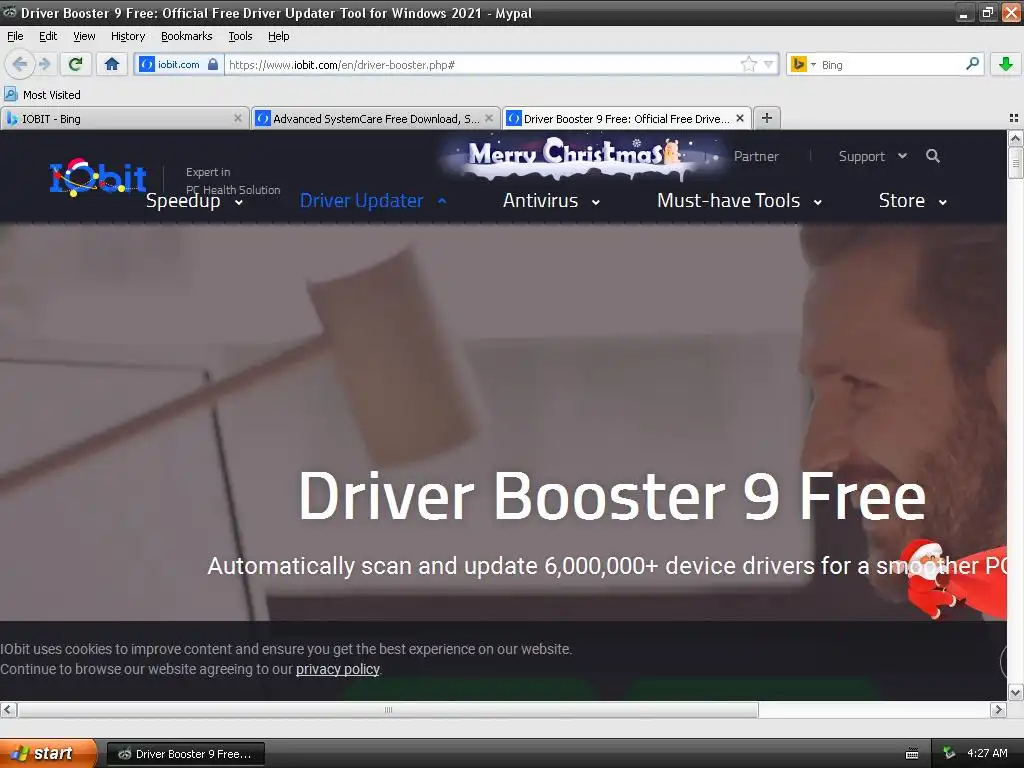Expand the Must-have Tools menu
Screen dimensions: 1024x768
(739, 200)
